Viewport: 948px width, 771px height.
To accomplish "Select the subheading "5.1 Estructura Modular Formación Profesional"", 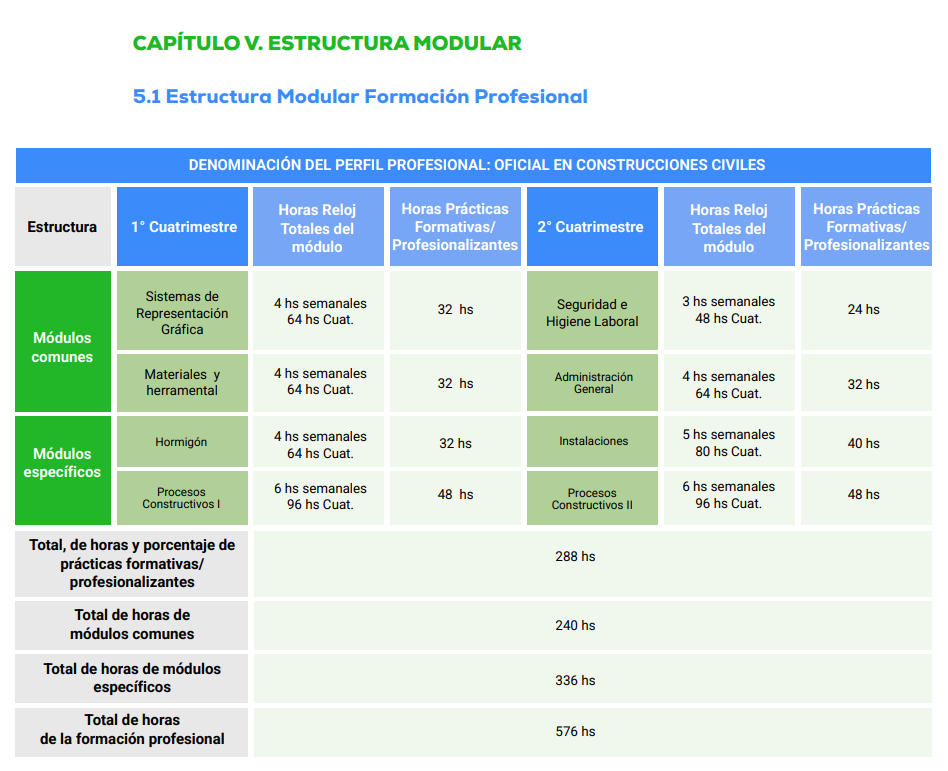I will click(x=360, y=96).
